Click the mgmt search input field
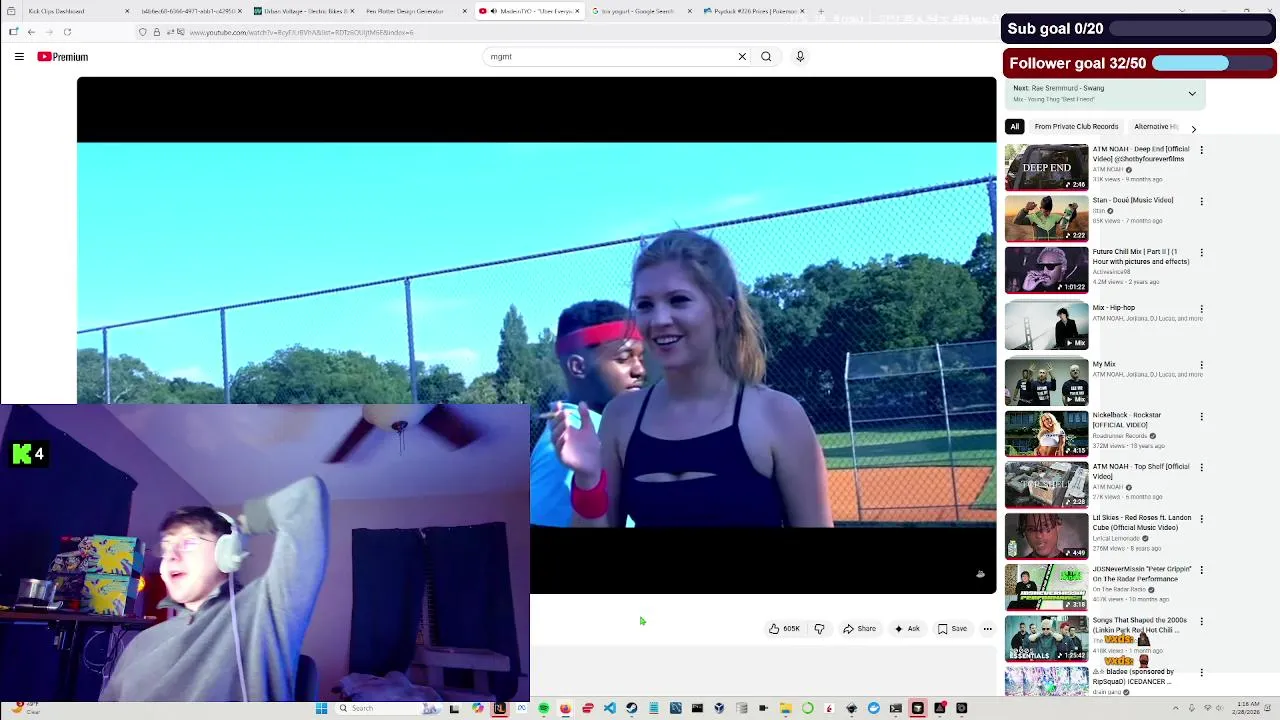 point(610,57)
